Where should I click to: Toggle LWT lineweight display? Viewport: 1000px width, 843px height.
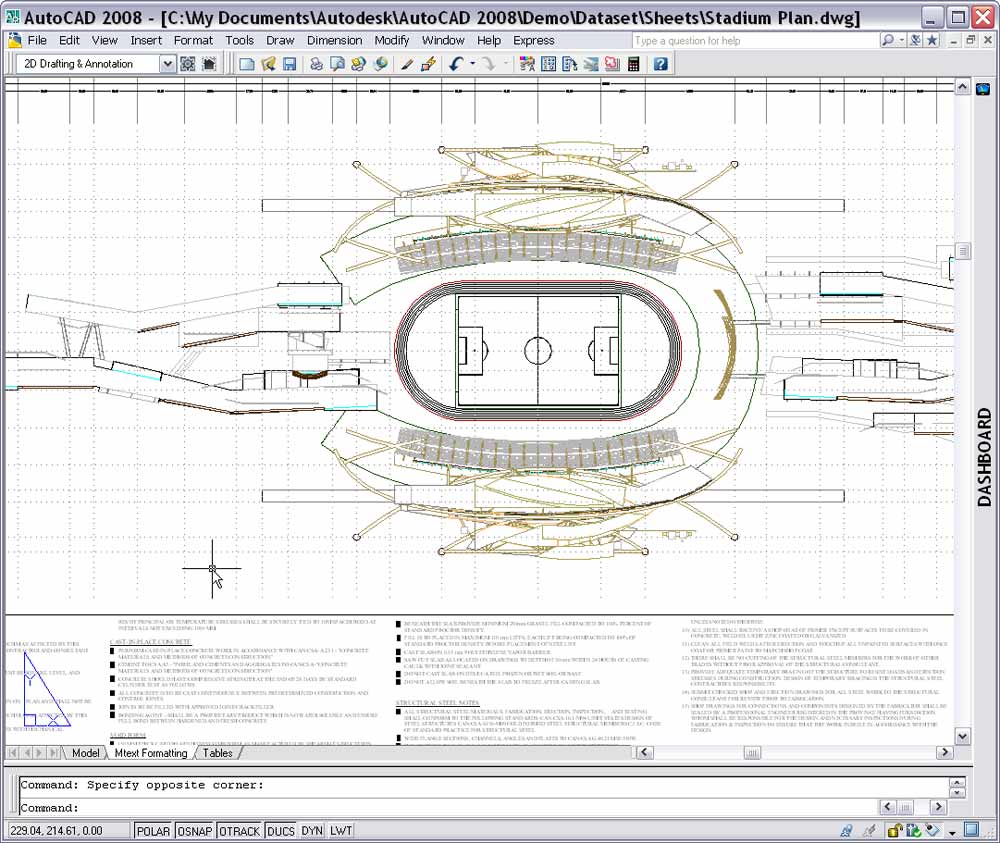pyautogui.click(x=341, y=830)
